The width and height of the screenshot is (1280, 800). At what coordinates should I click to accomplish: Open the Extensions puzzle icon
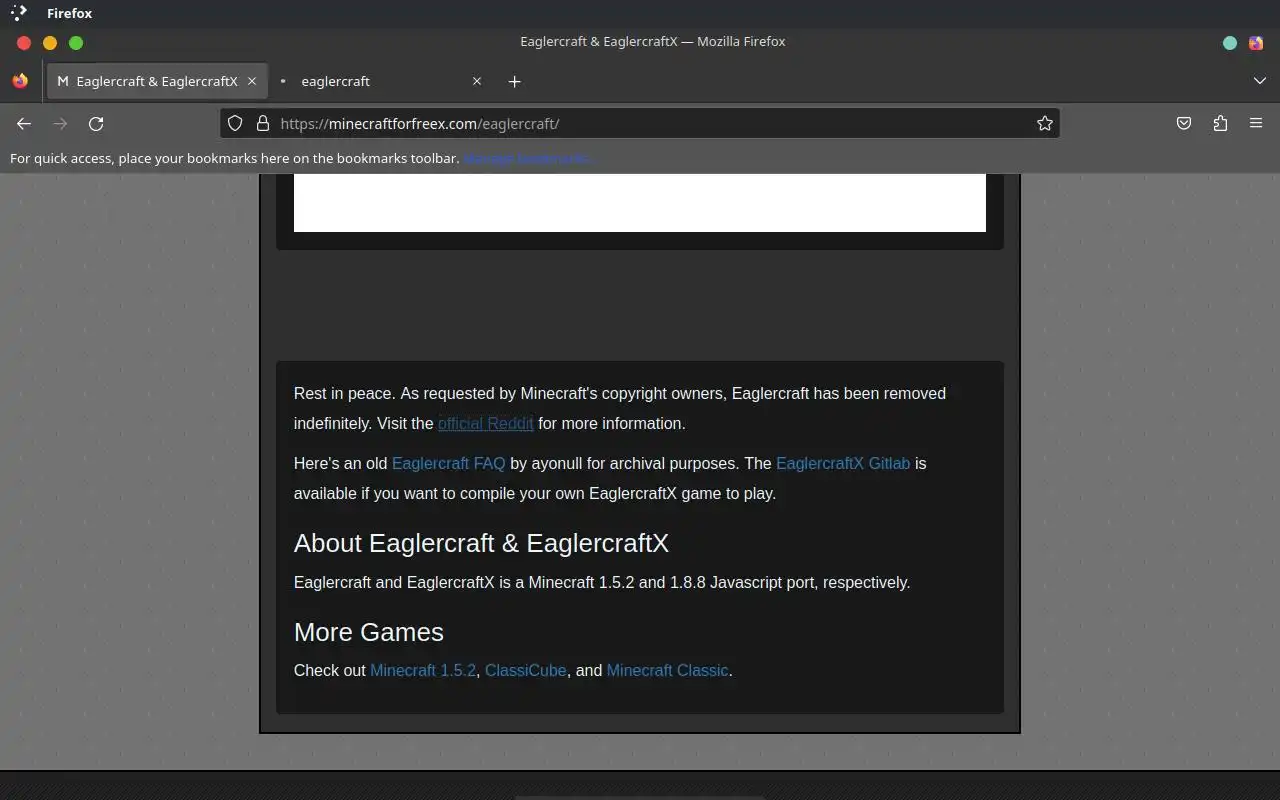point(1220,123)
